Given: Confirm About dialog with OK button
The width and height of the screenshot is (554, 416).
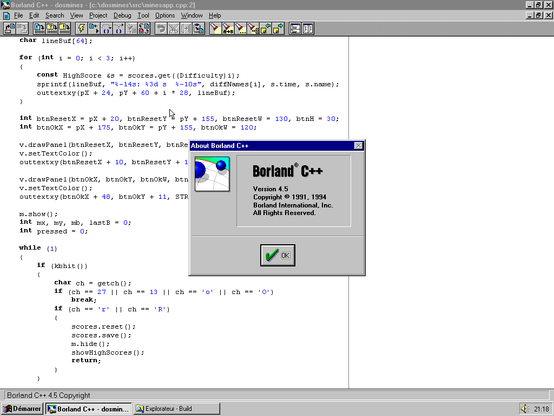Looking at the screenshot, I should [277, 255].
